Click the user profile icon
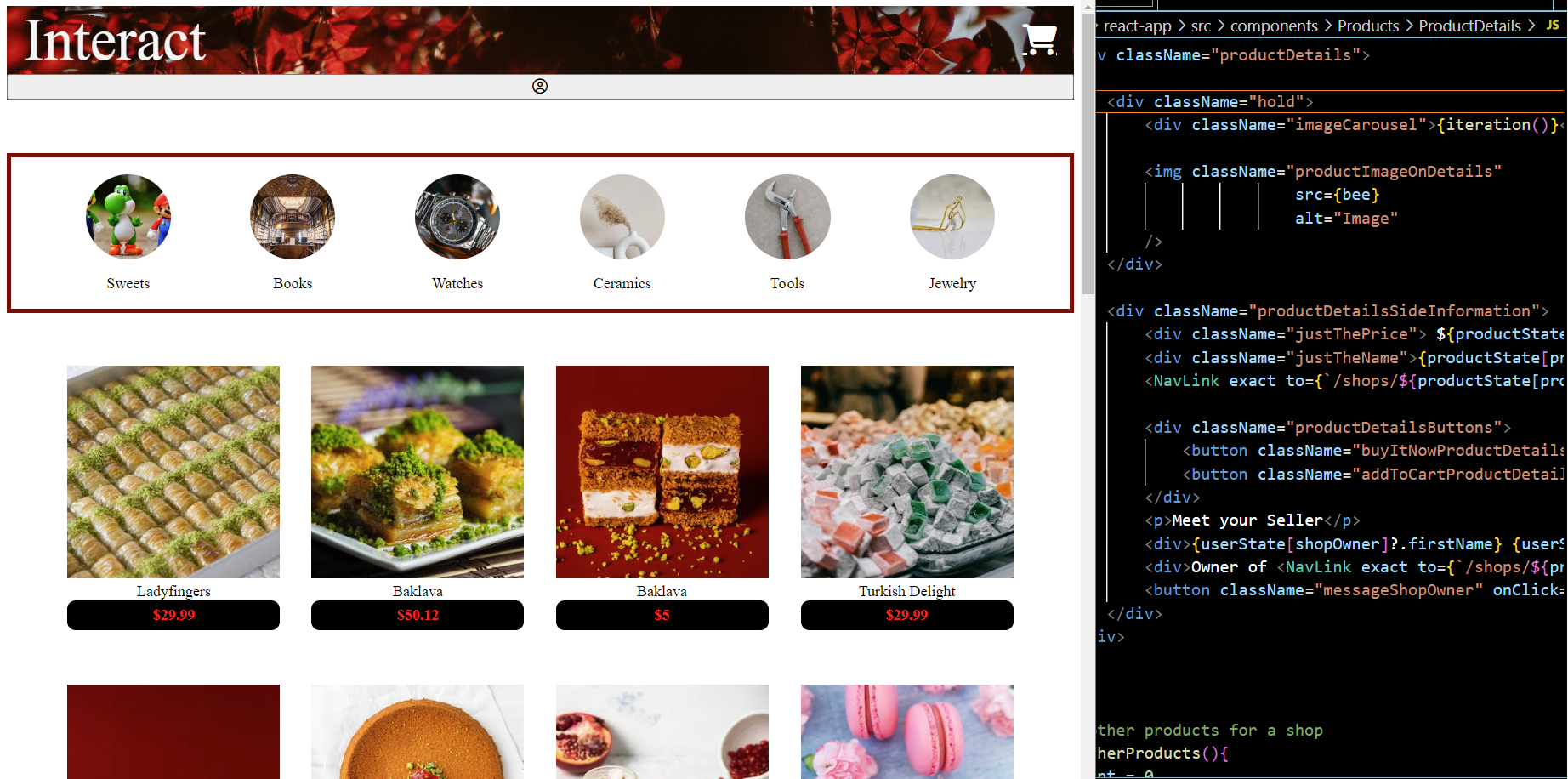 click(x=540, y=86)
